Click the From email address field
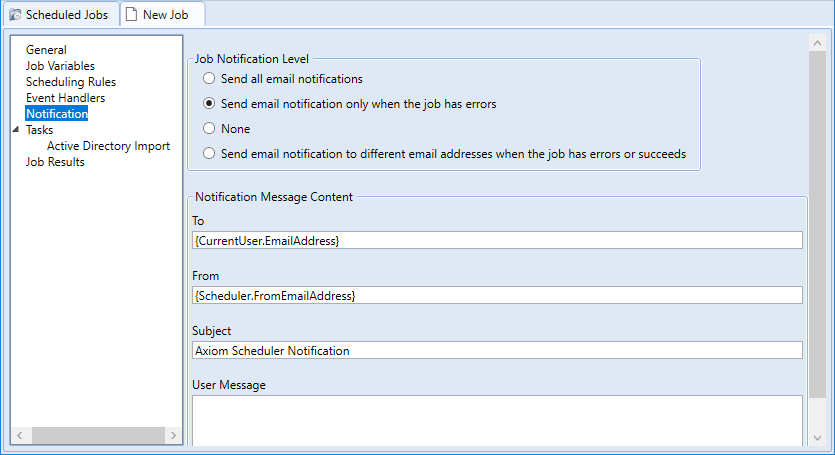Screen dimensions: 835x455 click(x=496, y=295)
